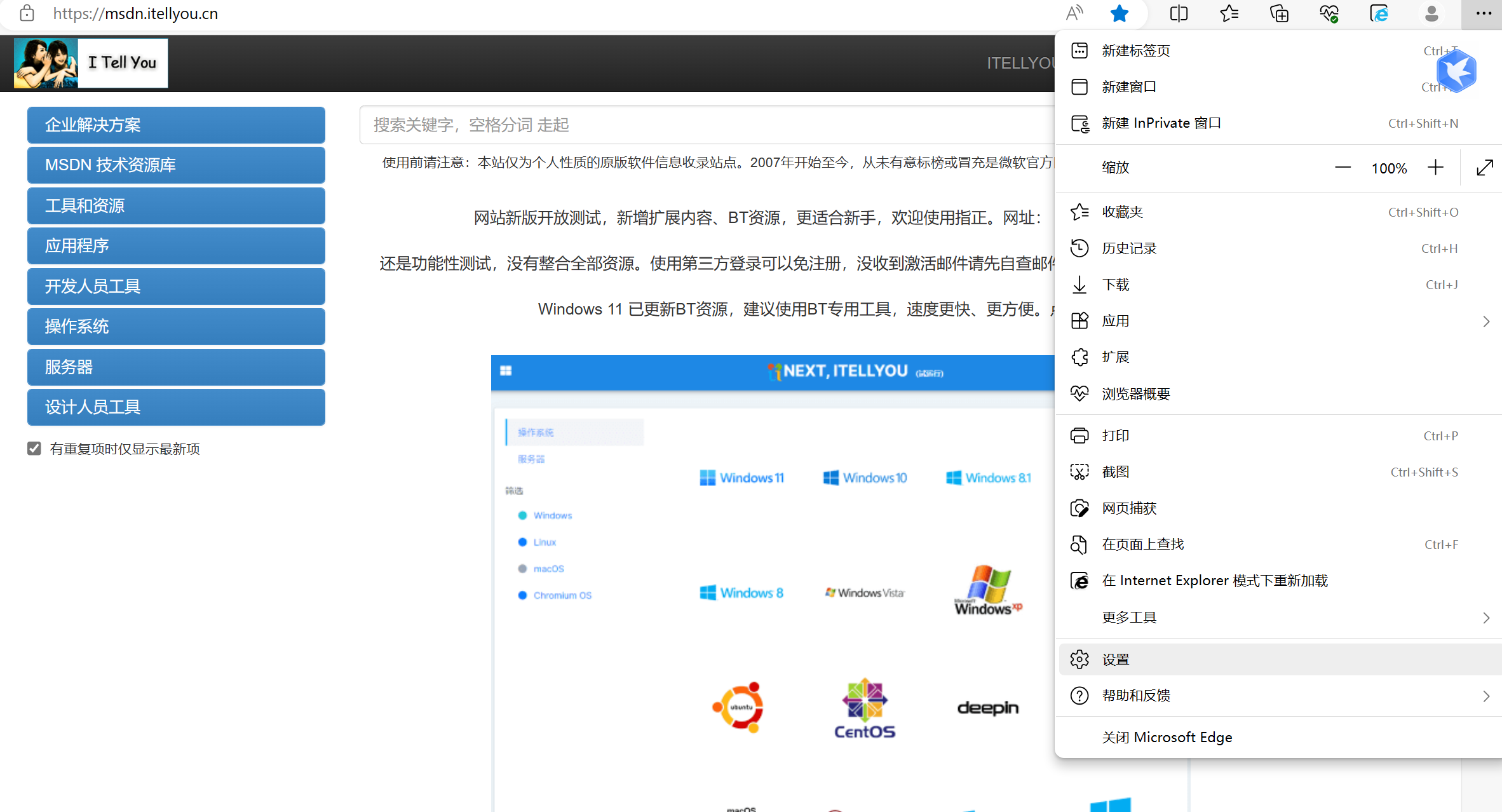Expand 开发人员工具 category
This screenshot has height=812, width=1502.
click(176, 287)
